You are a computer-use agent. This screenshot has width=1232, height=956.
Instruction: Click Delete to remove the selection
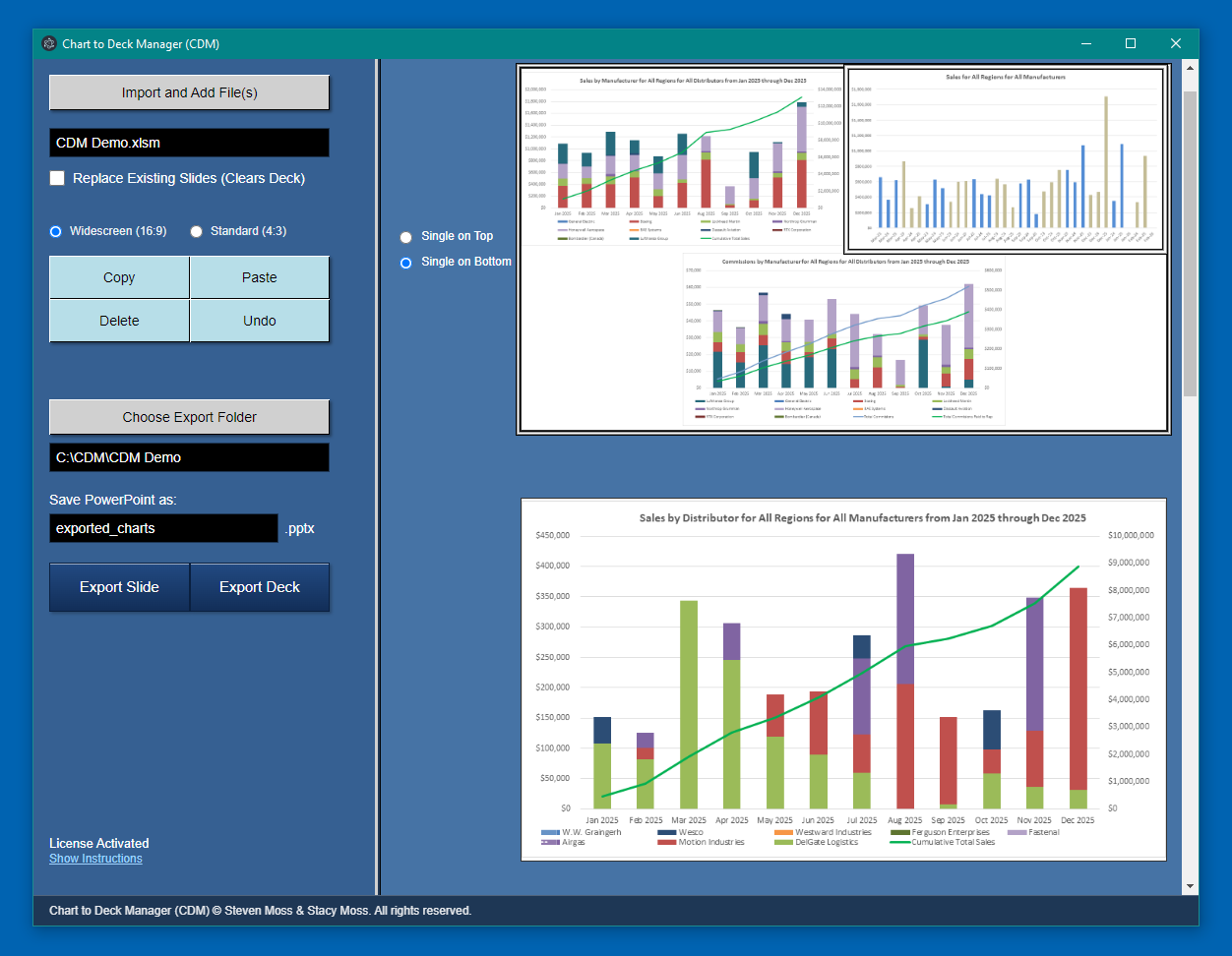(118, 321)
